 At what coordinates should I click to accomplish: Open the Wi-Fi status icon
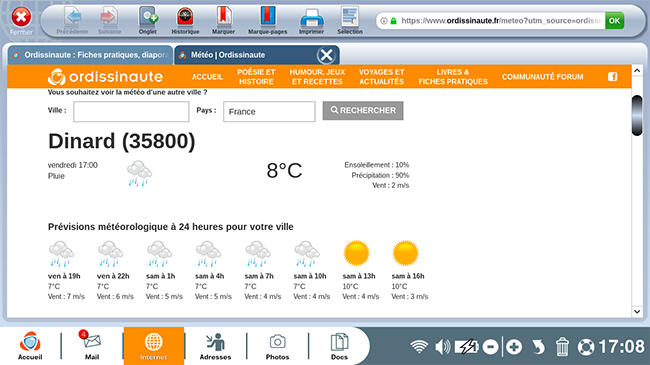coord(419,347)
